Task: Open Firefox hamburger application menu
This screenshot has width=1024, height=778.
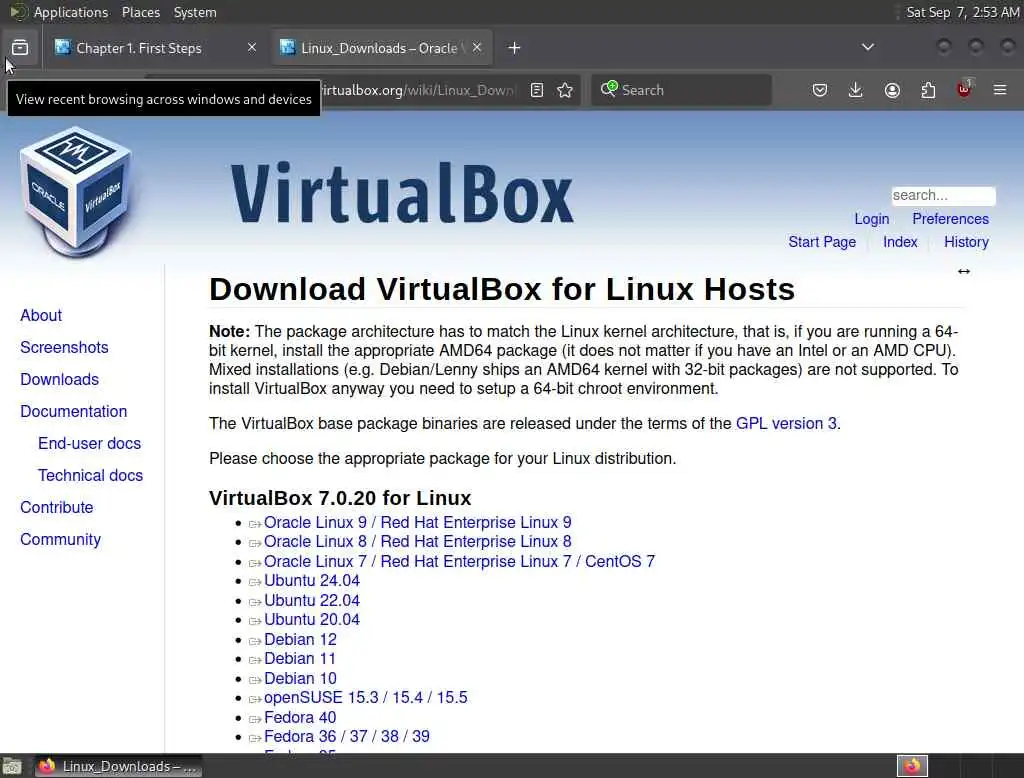Action: point(1000,90)
